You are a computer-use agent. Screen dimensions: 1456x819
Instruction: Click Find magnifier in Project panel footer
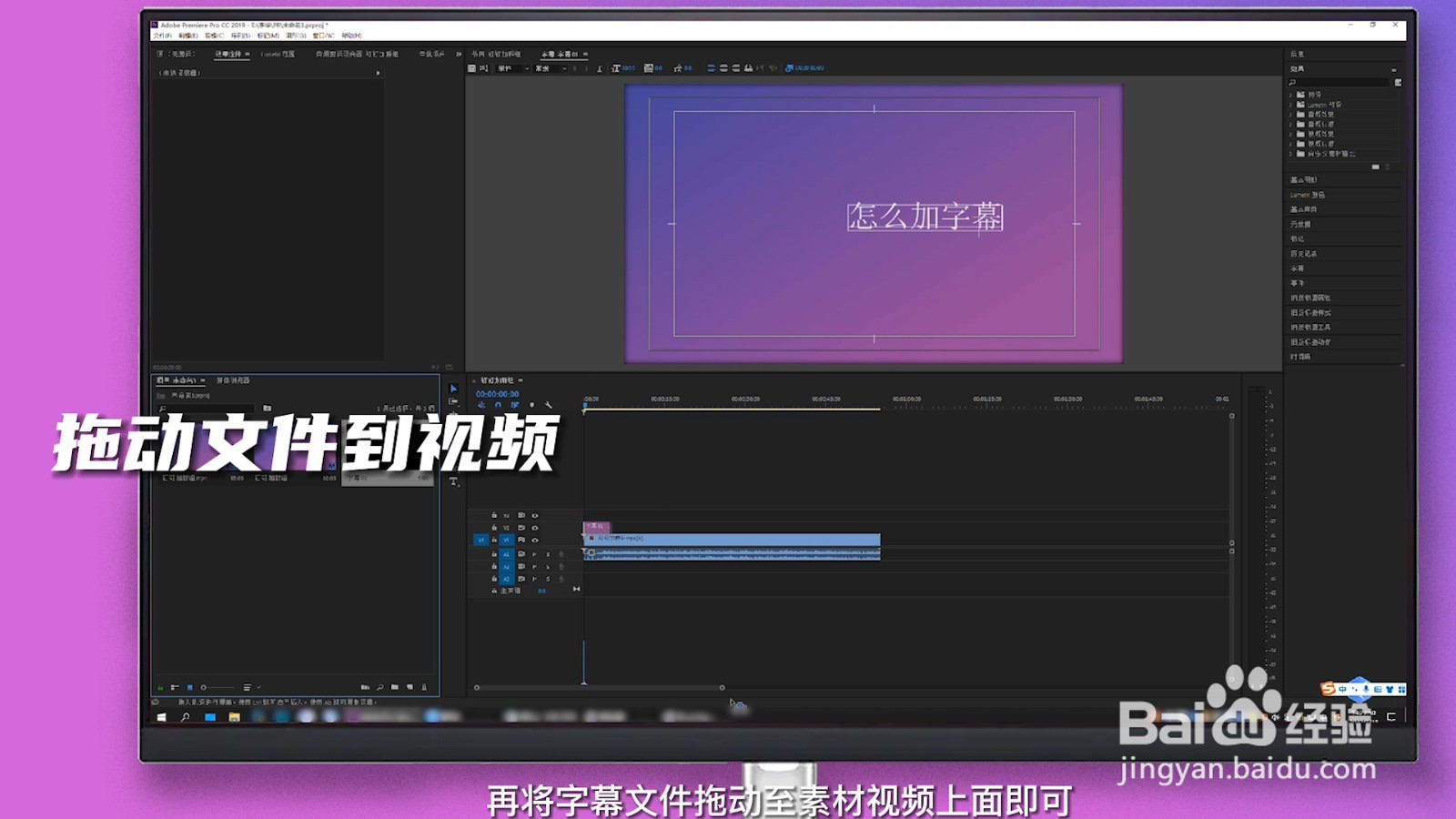pos(380,687)
